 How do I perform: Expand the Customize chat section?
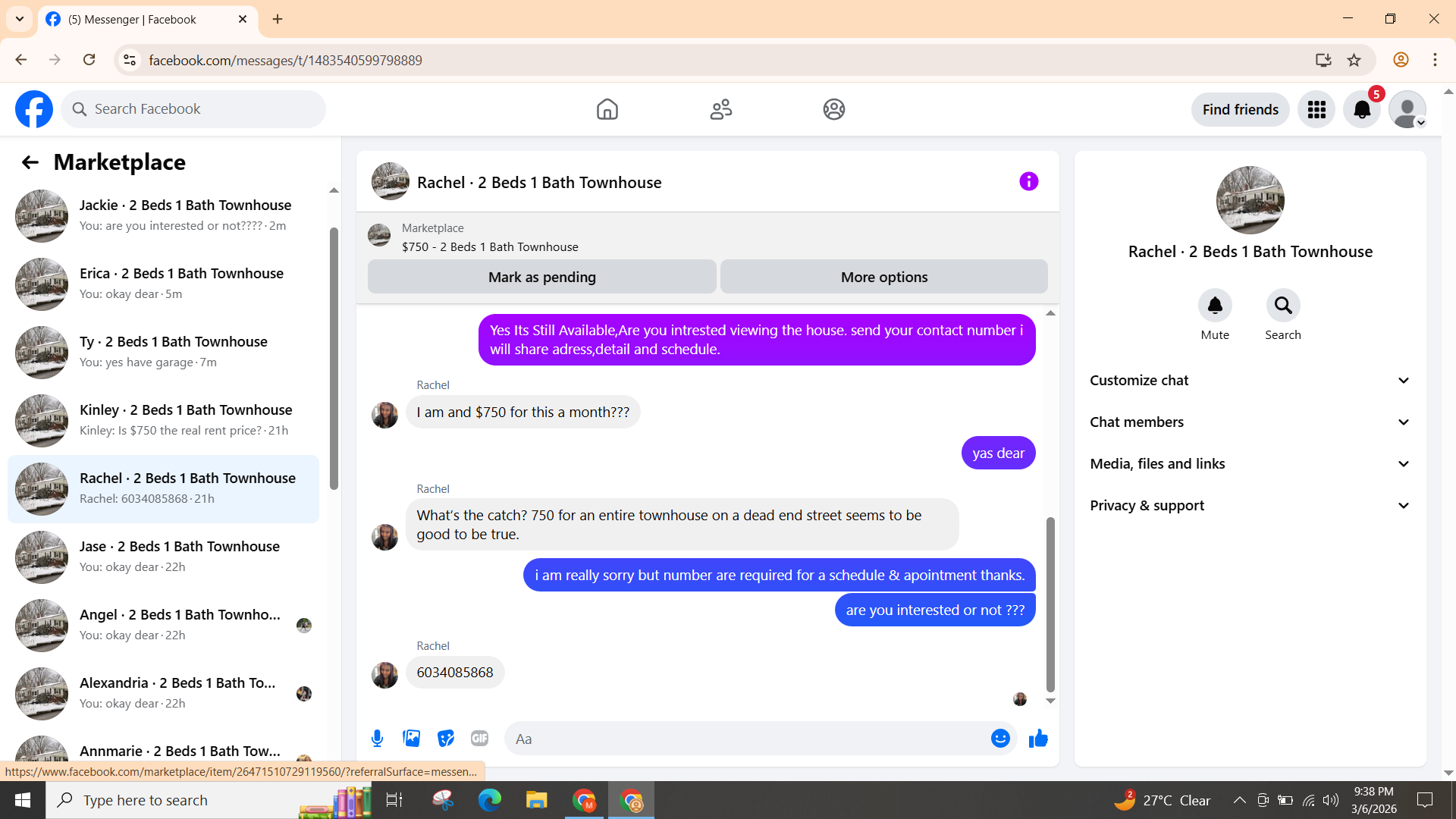click(x=1250, y=381)
